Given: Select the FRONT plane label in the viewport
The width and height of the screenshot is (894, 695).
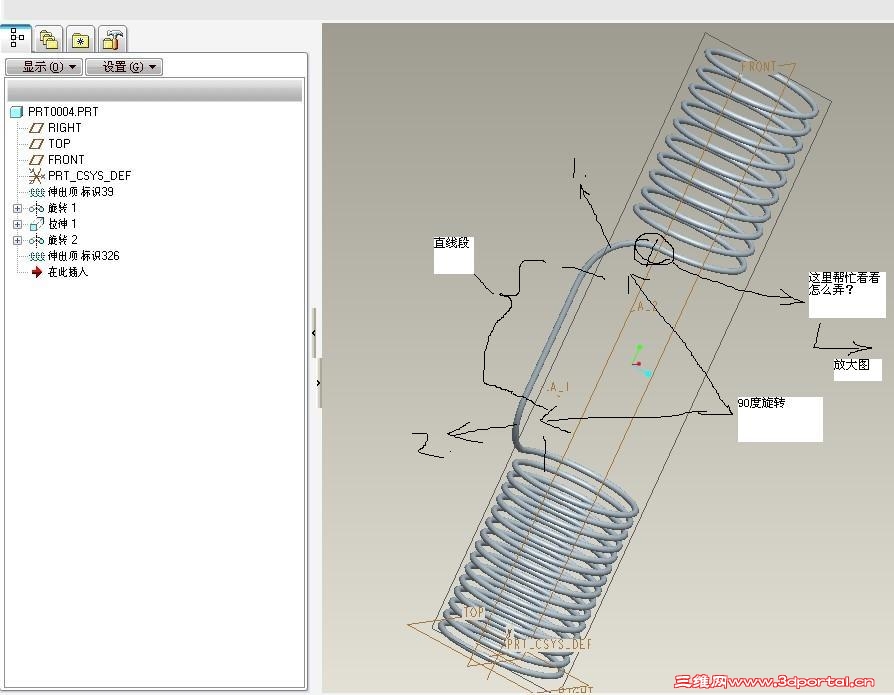Looking at the screenshot, I should (759, 67).
